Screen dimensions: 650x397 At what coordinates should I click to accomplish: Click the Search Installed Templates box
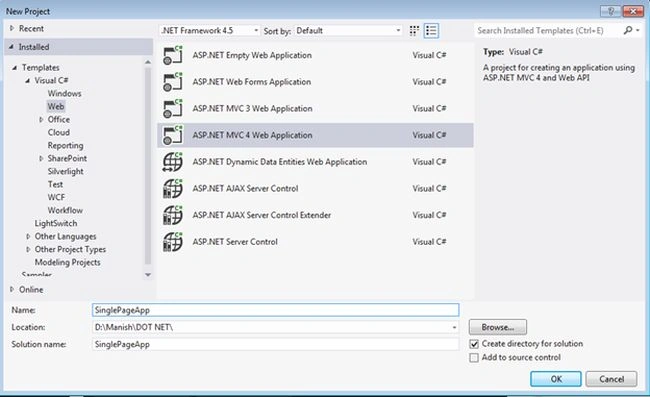pos(547,31)
